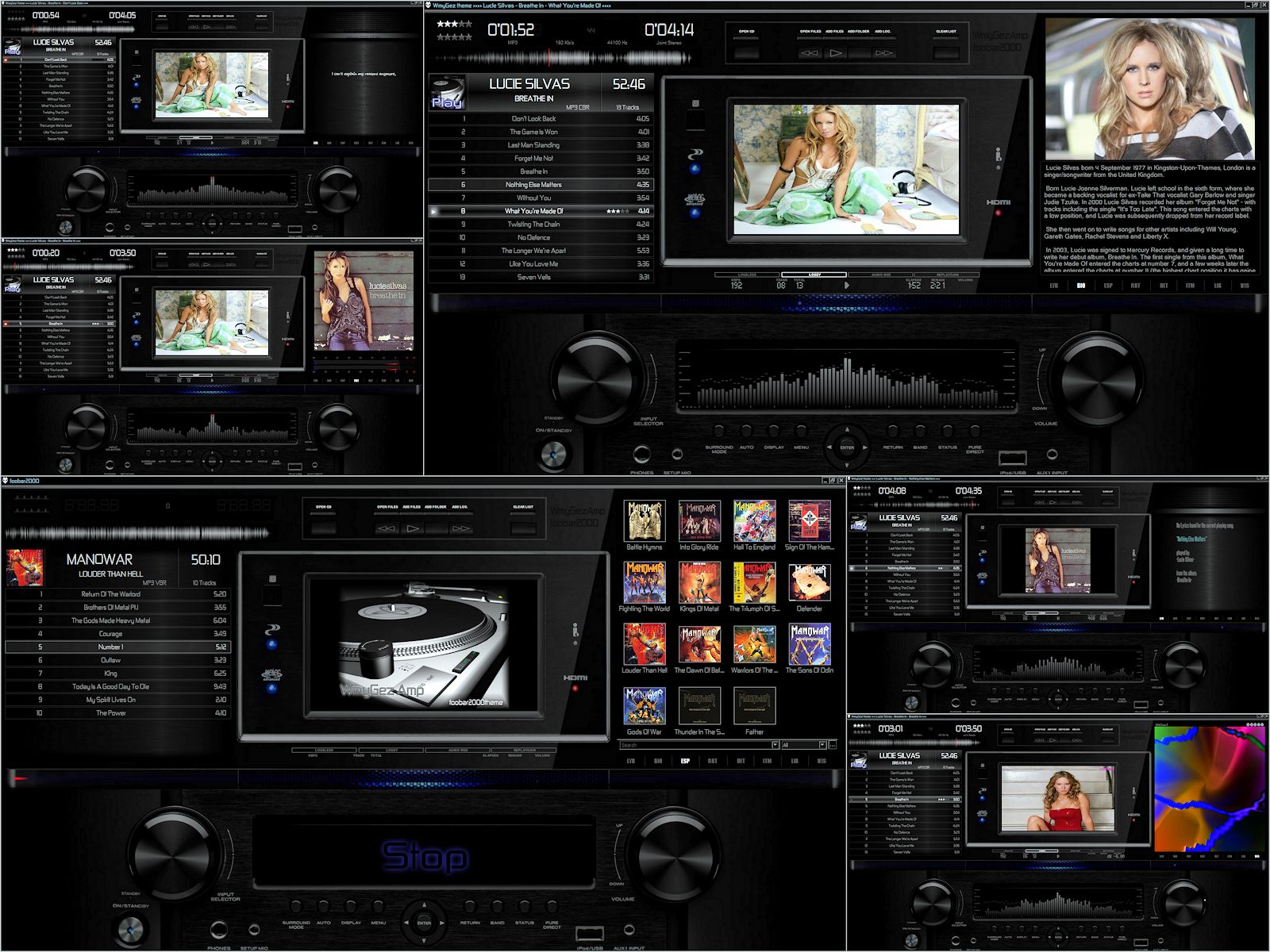The image size is (1270, 952).
Task: Toggle the lower blue MPEG LED in main window
Action: tap(695, 212)
